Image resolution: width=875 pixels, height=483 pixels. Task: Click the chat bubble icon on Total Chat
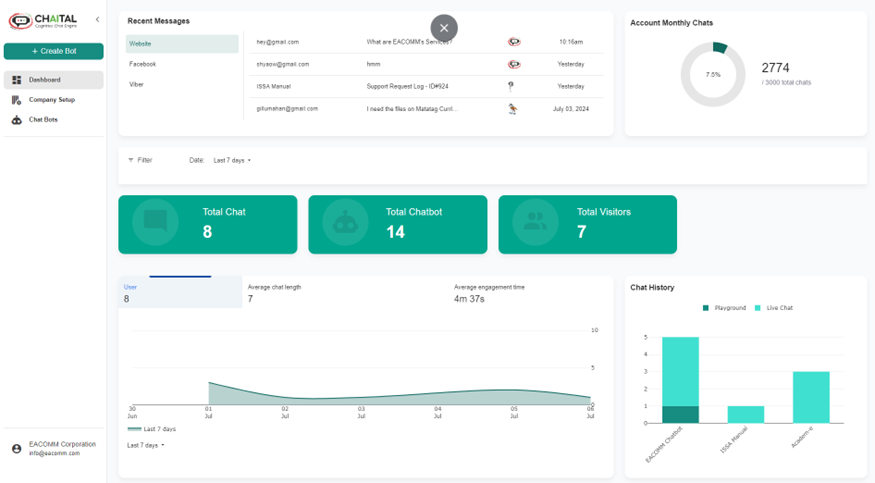(x=155, y=221)
